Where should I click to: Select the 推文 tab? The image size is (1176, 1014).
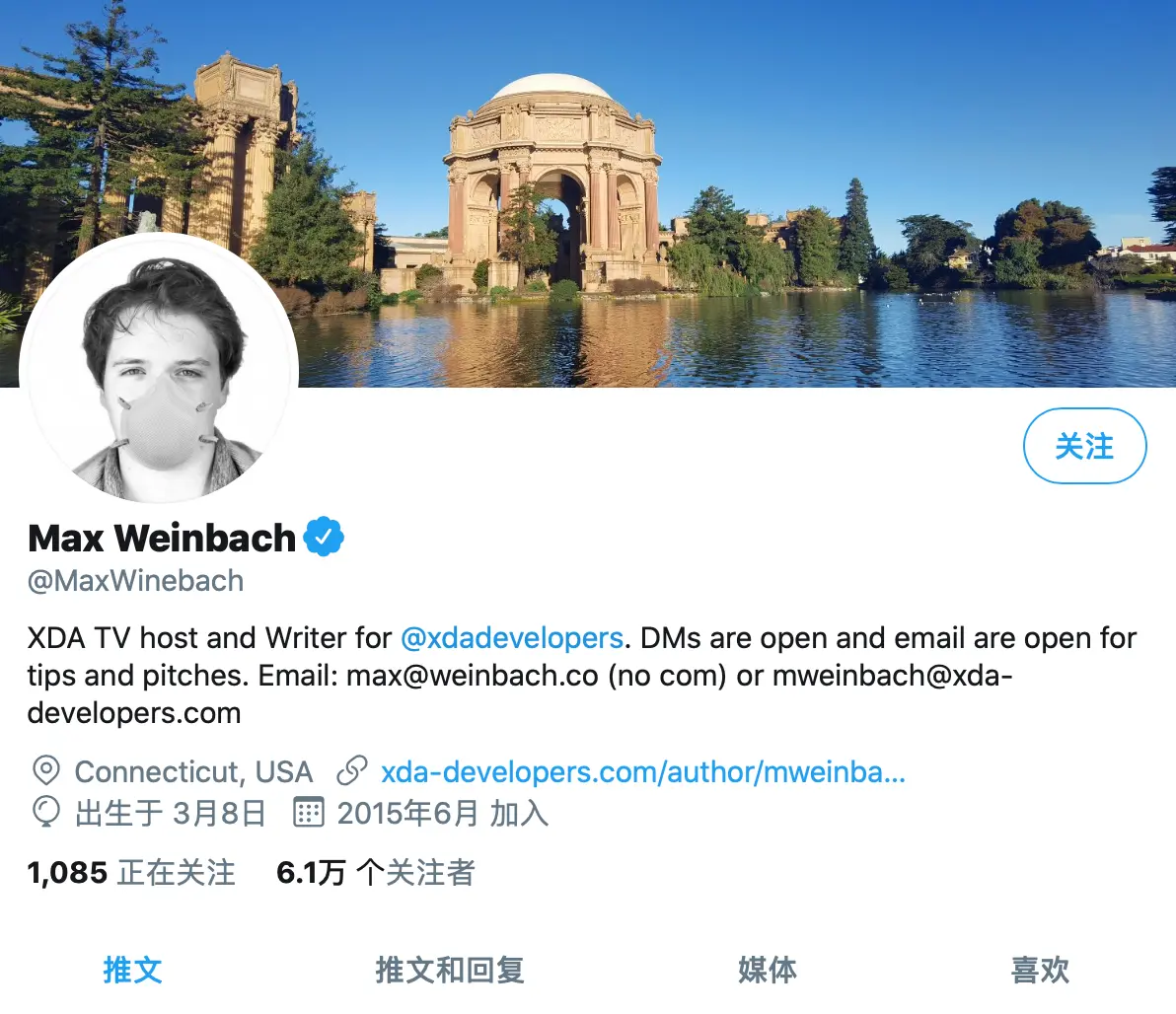click(133, 970)
